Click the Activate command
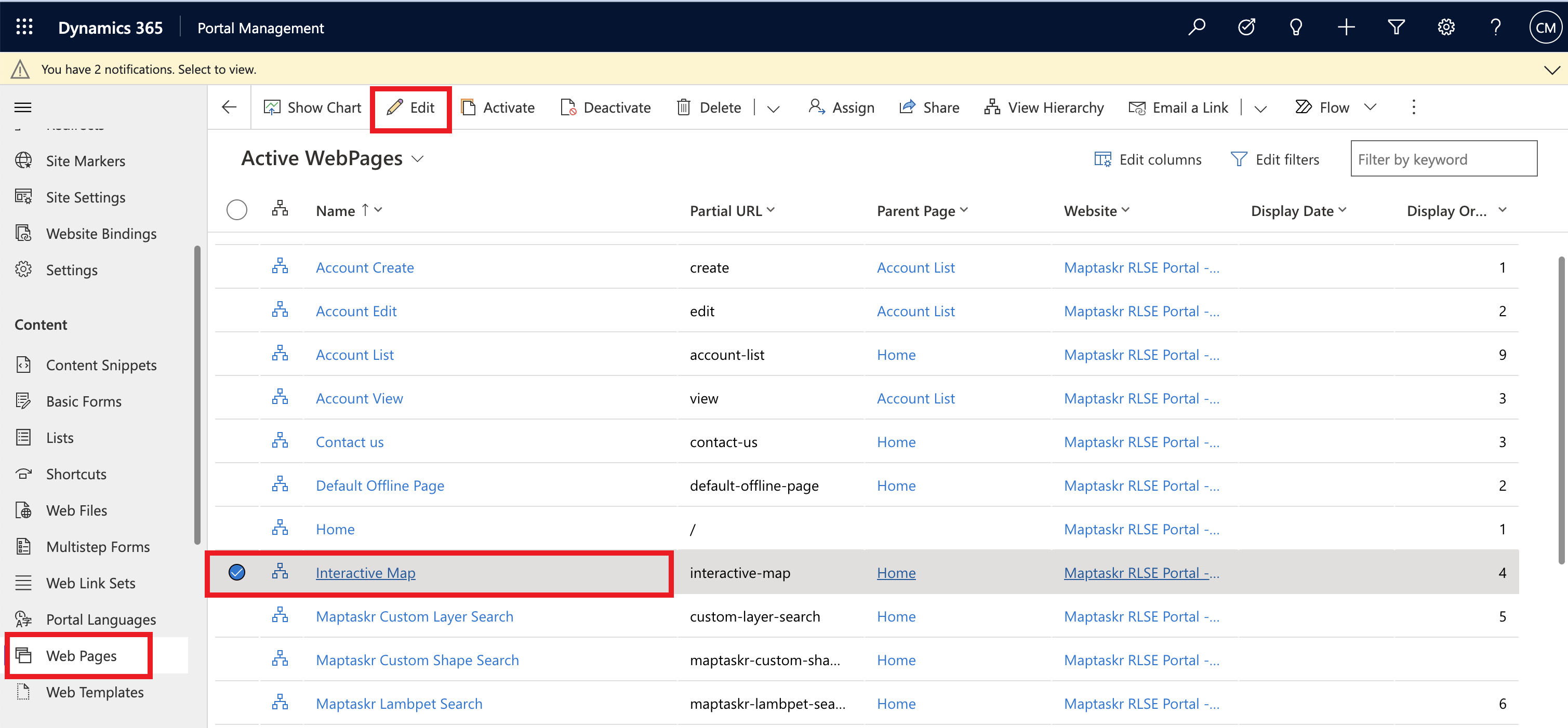1568x728 pixels. coord(498,107)
